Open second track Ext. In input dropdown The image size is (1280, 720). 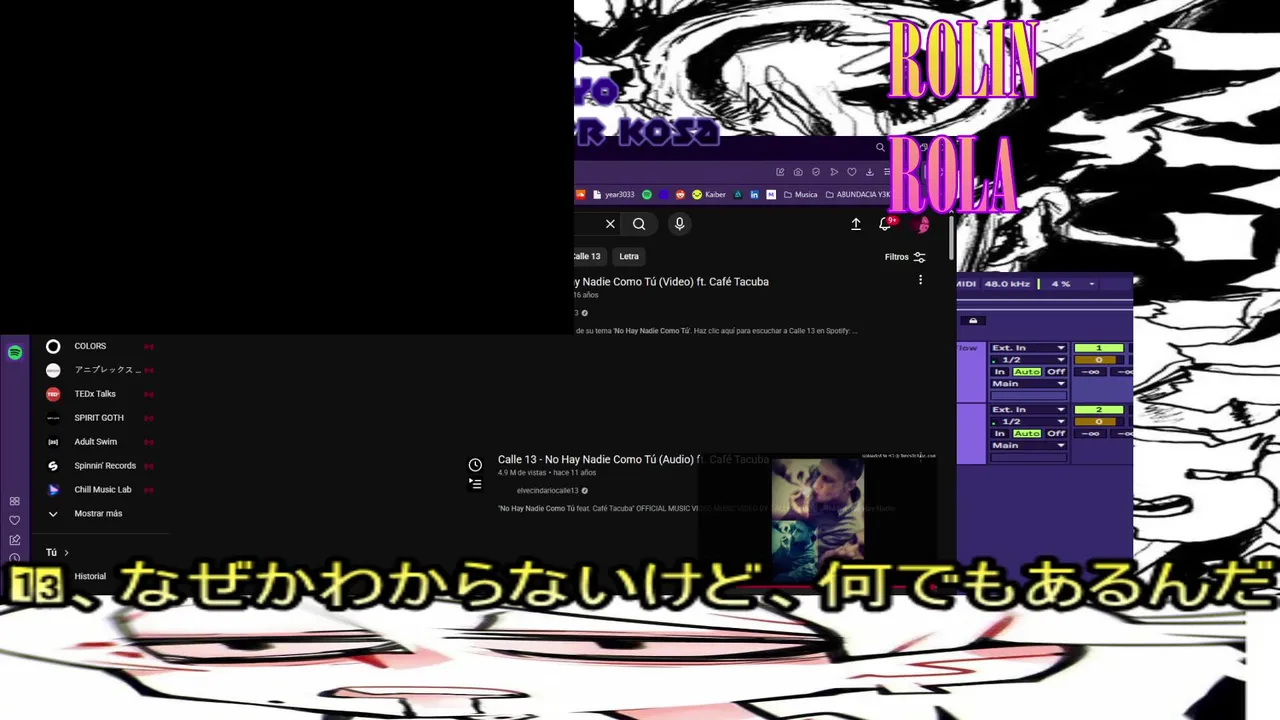click(1028, 410)
